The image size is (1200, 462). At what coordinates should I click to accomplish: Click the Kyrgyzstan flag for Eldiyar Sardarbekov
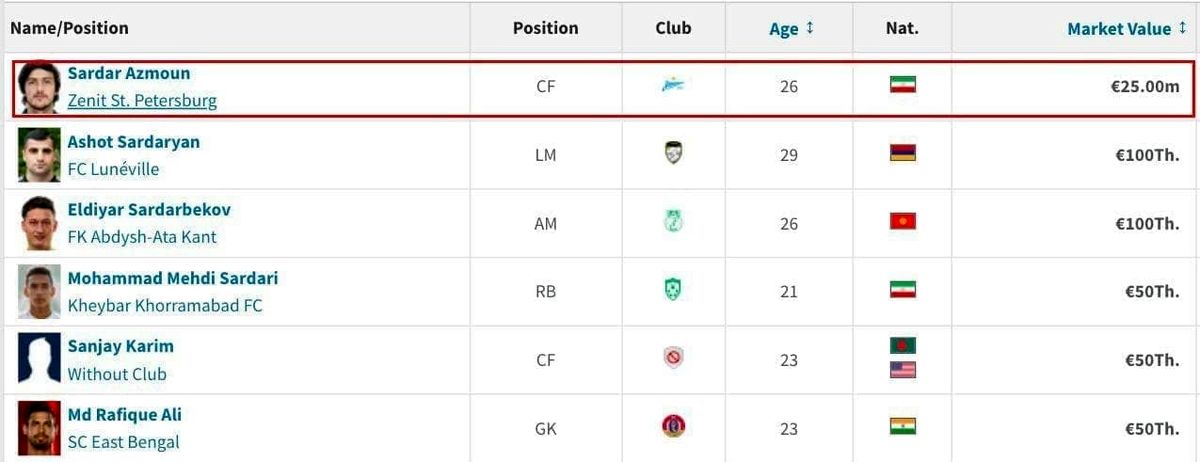click(903, 221)
